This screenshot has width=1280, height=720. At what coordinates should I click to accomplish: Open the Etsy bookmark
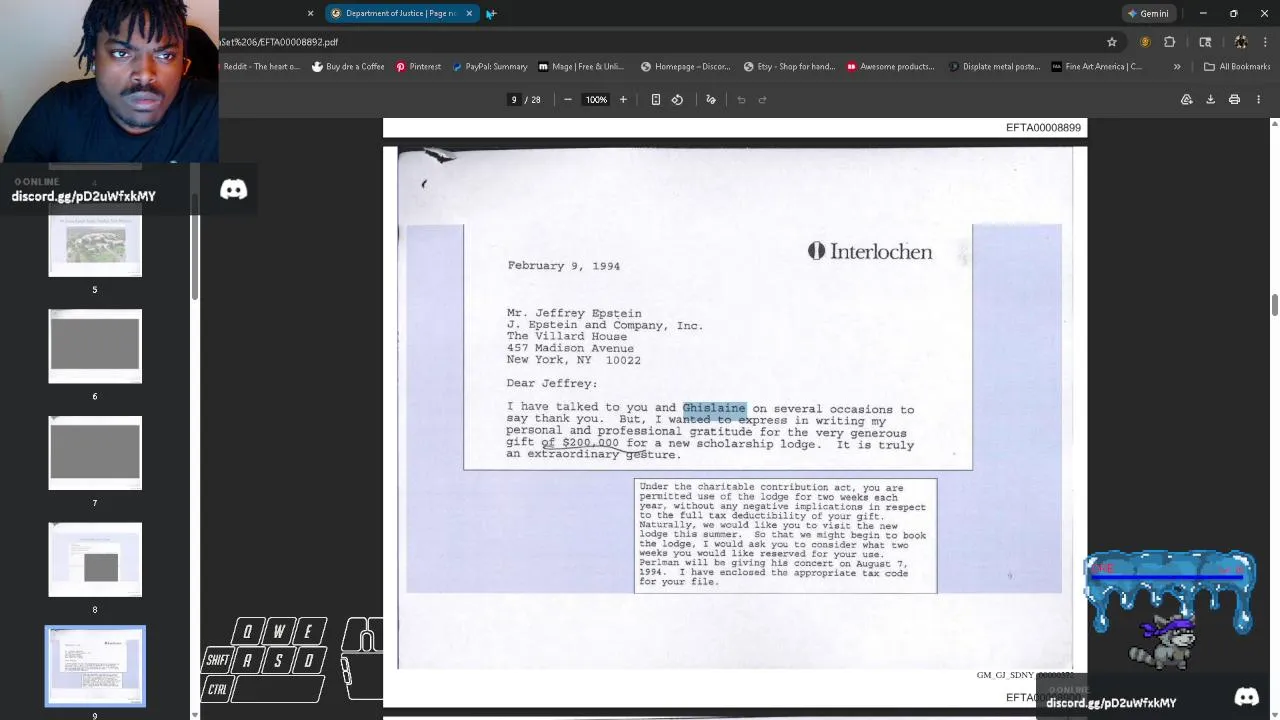point(789,66)
